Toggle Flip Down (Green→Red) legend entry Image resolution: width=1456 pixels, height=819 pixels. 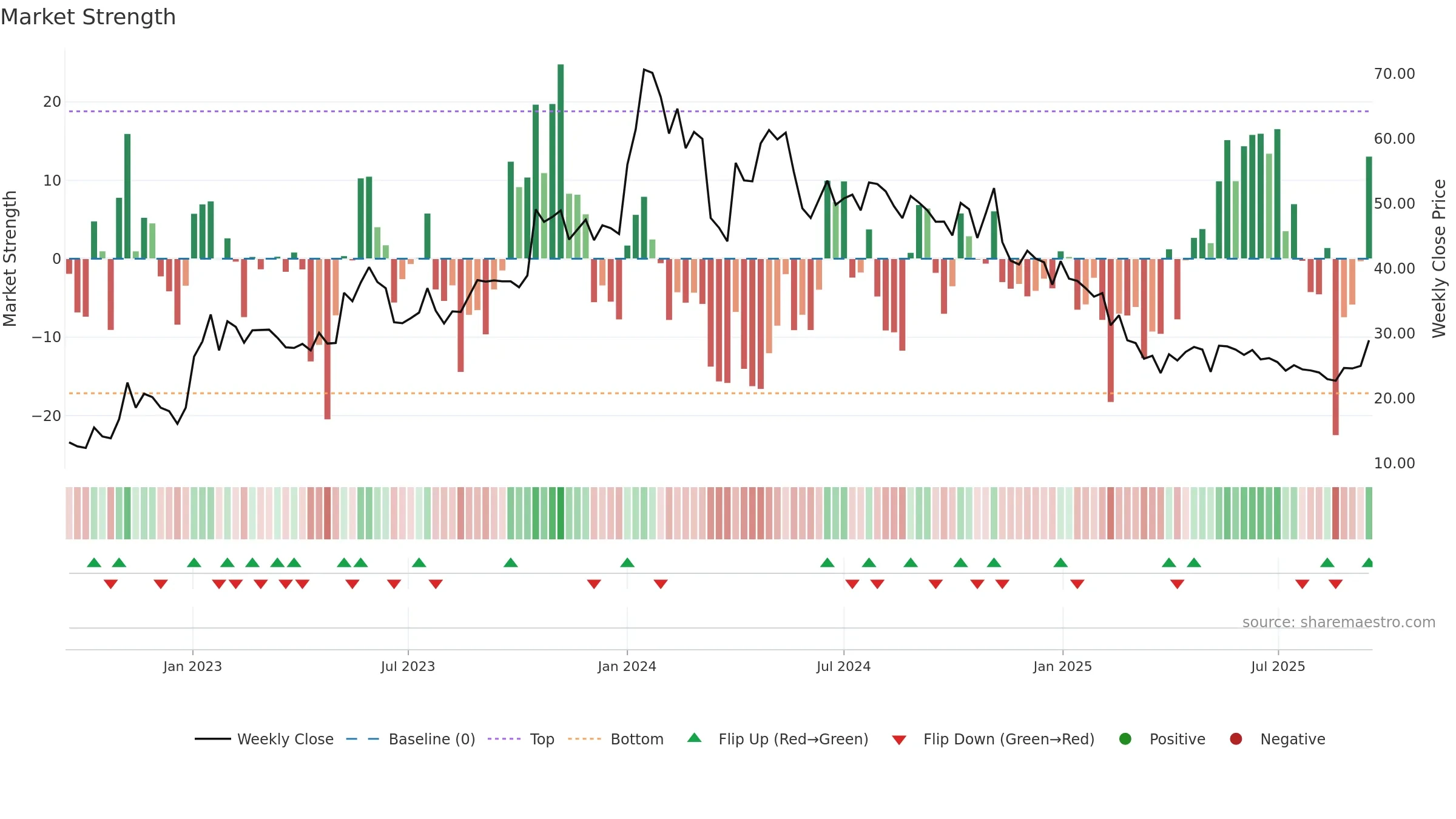993,739
